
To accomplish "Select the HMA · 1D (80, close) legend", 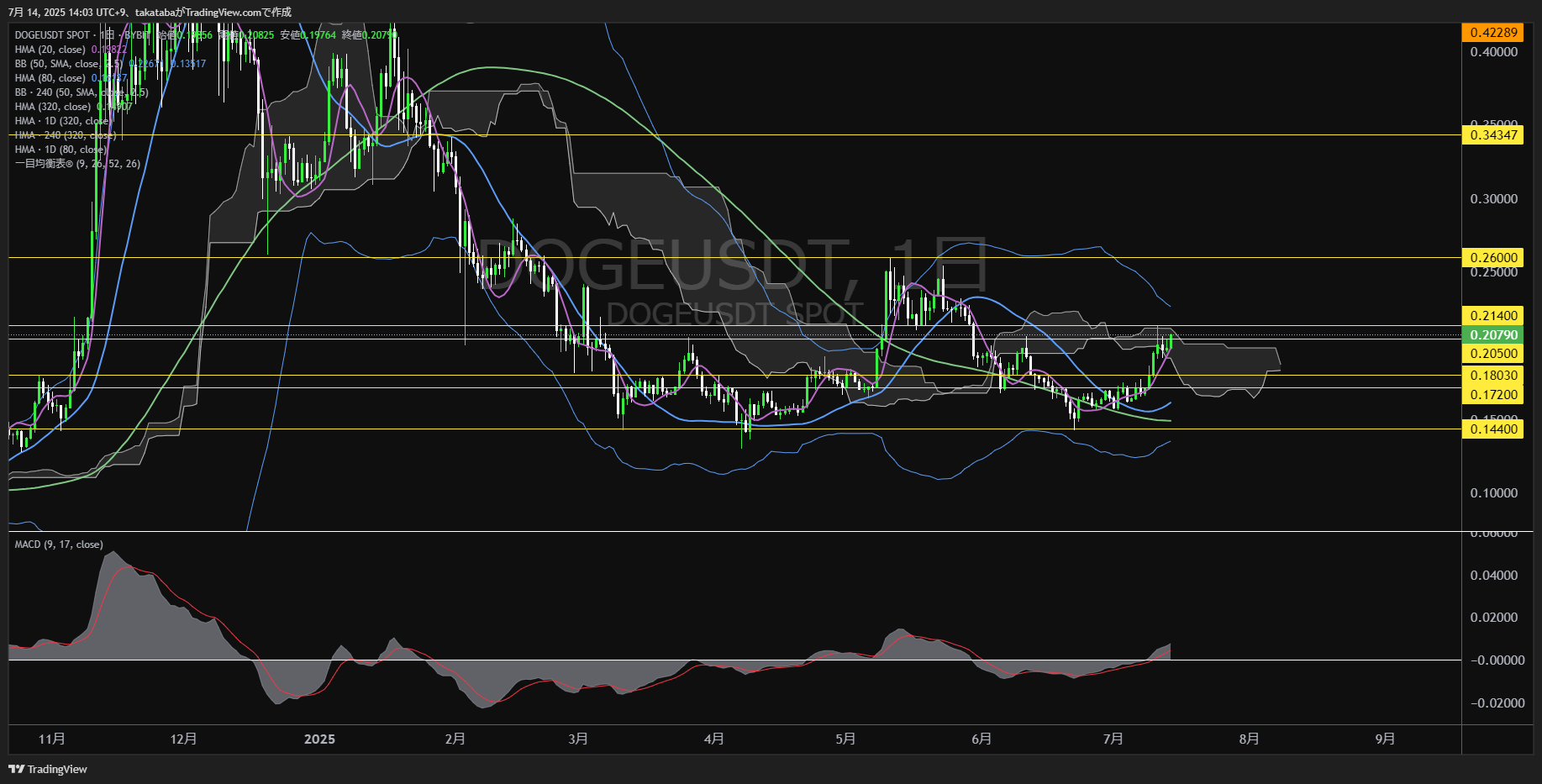I will (x=61, y=150).
